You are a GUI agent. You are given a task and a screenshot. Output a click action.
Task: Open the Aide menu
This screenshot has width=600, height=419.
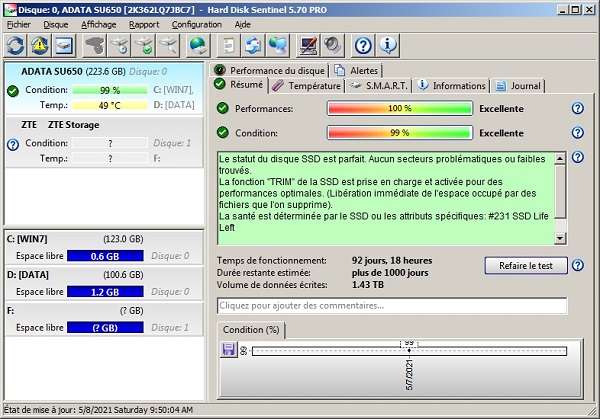click(242, 24)
